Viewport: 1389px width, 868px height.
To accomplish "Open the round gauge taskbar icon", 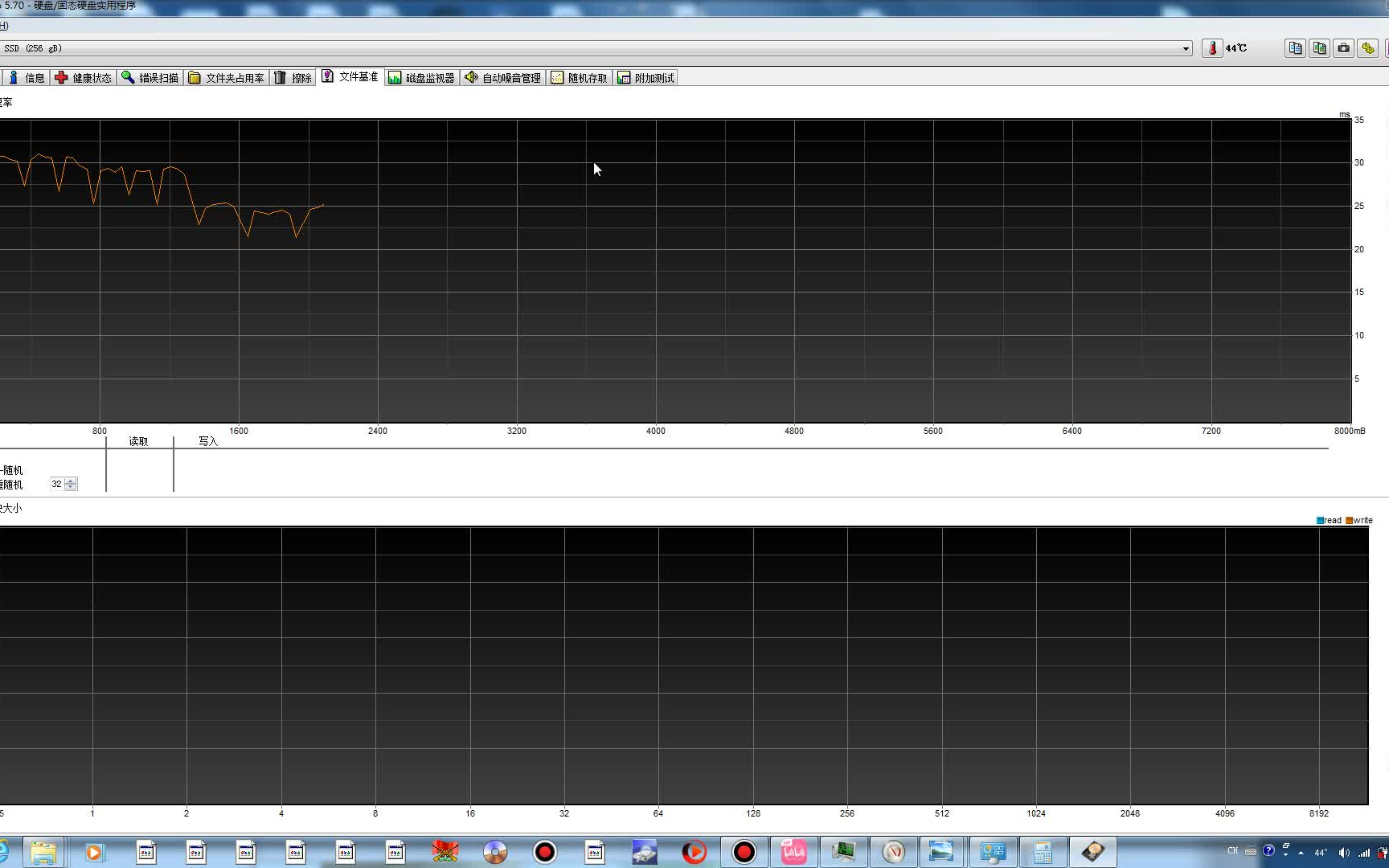I will [894, 852].
